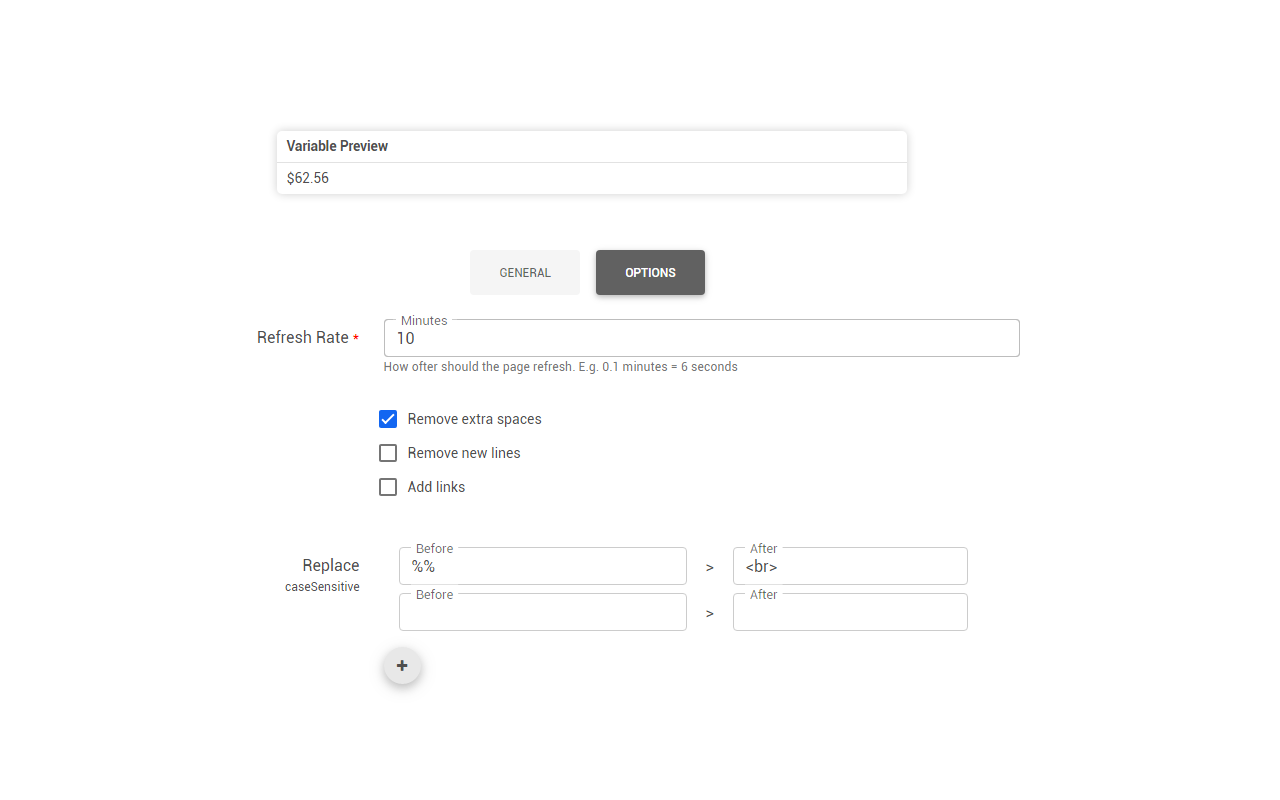Click the refresh rate help text
This screenshot has height=800, width=1280.
point(561,367)
